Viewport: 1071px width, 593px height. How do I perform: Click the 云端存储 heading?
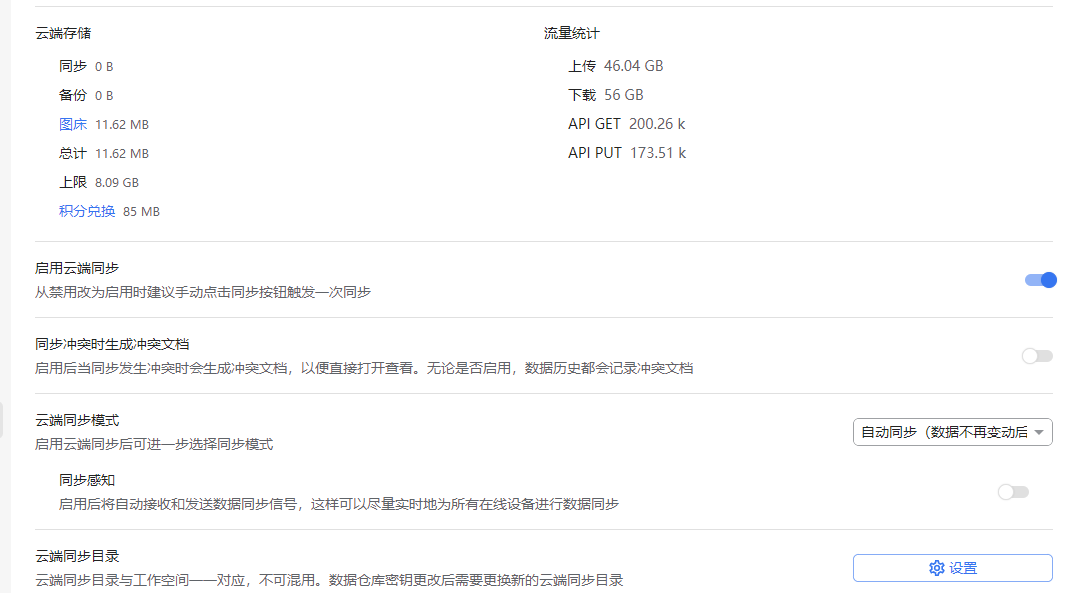point(63,33)
